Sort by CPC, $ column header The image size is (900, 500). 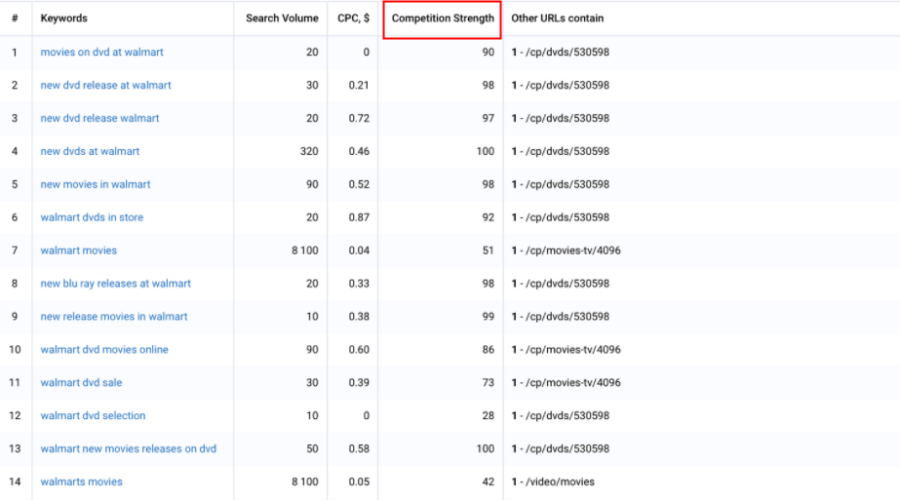353,18
